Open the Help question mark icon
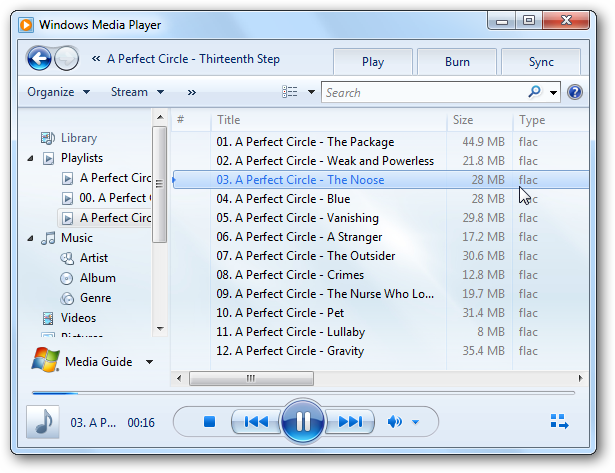Screen dimensions: 615x473 point(575,92)
